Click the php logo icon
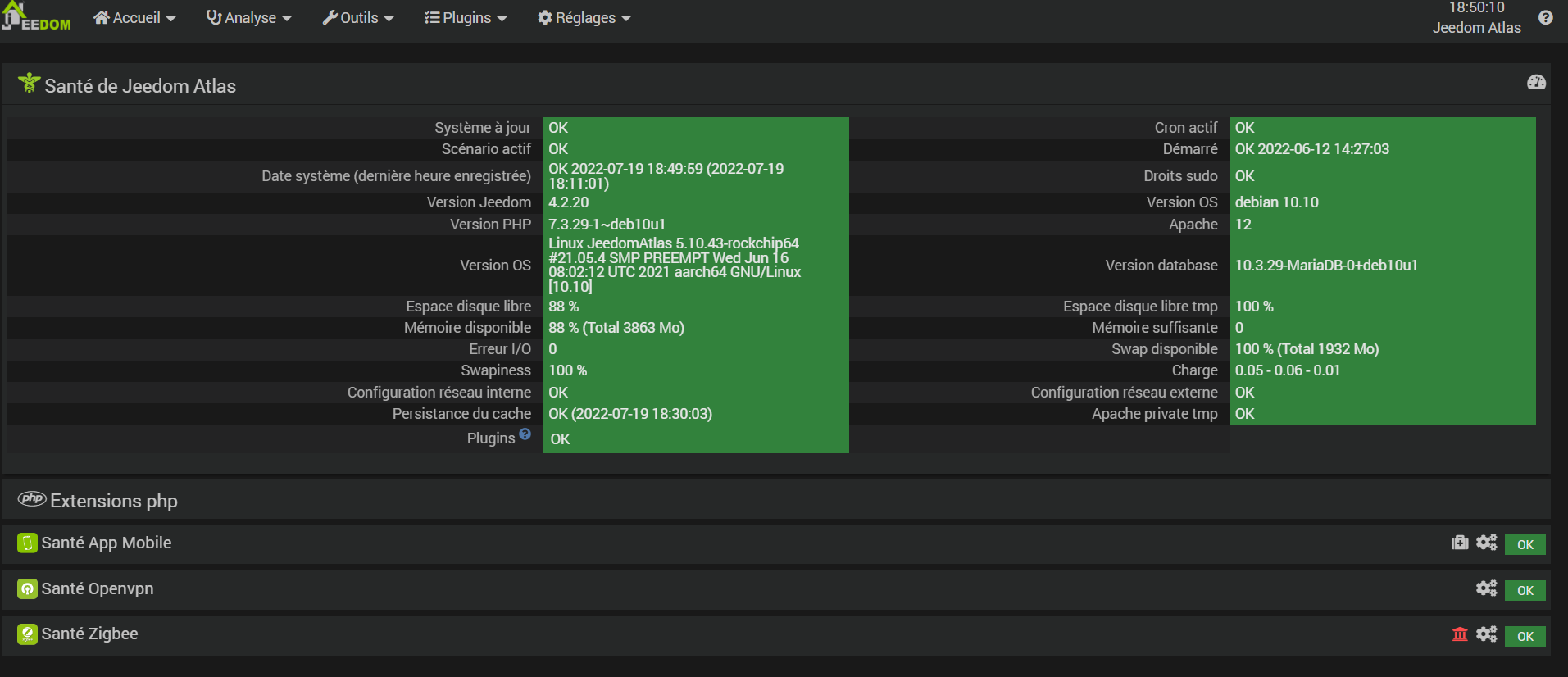1568x677 pixels. pos(32,499)
